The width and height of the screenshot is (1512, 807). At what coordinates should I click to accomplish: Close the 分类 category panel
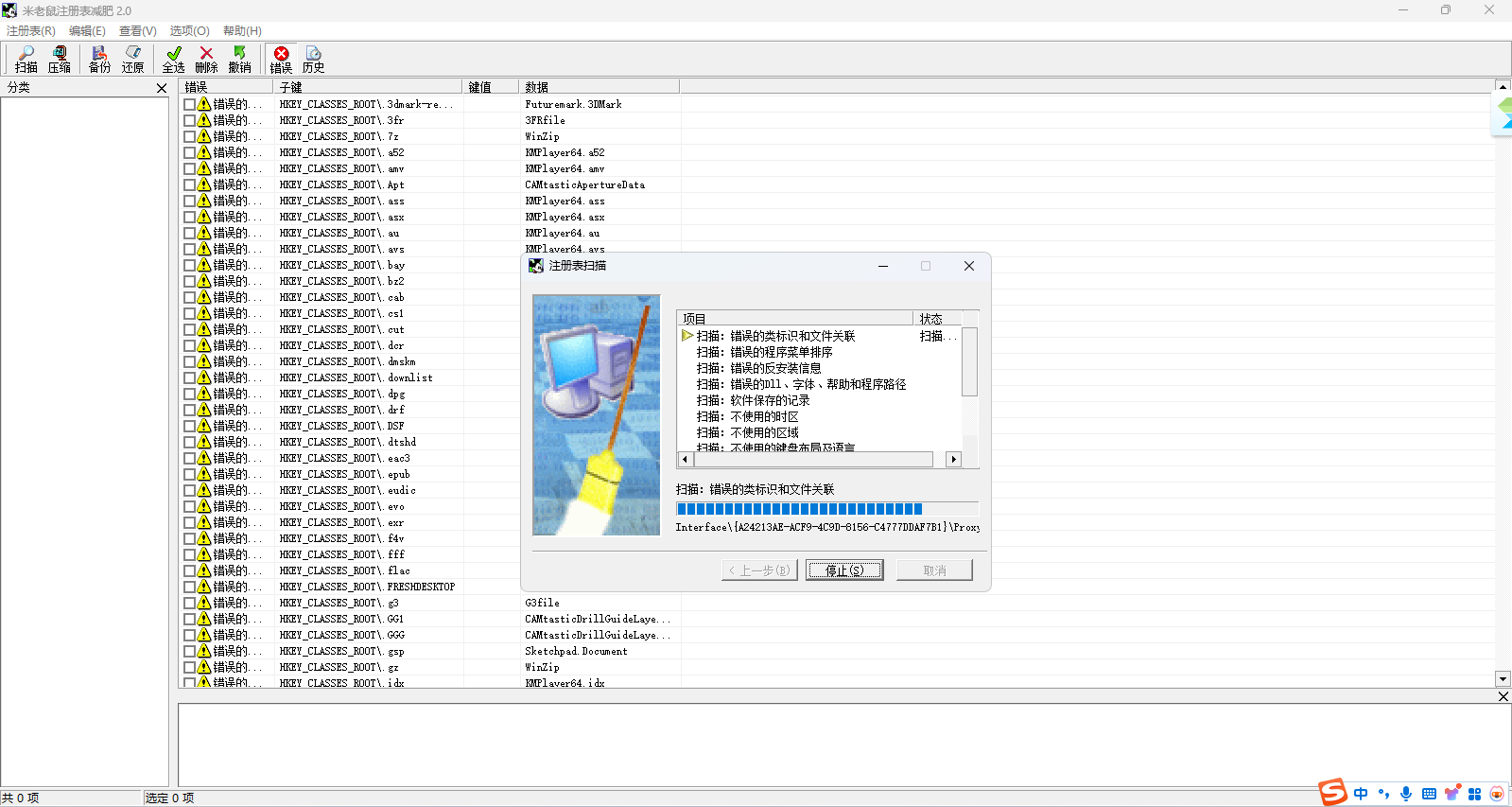pos(162,88)
